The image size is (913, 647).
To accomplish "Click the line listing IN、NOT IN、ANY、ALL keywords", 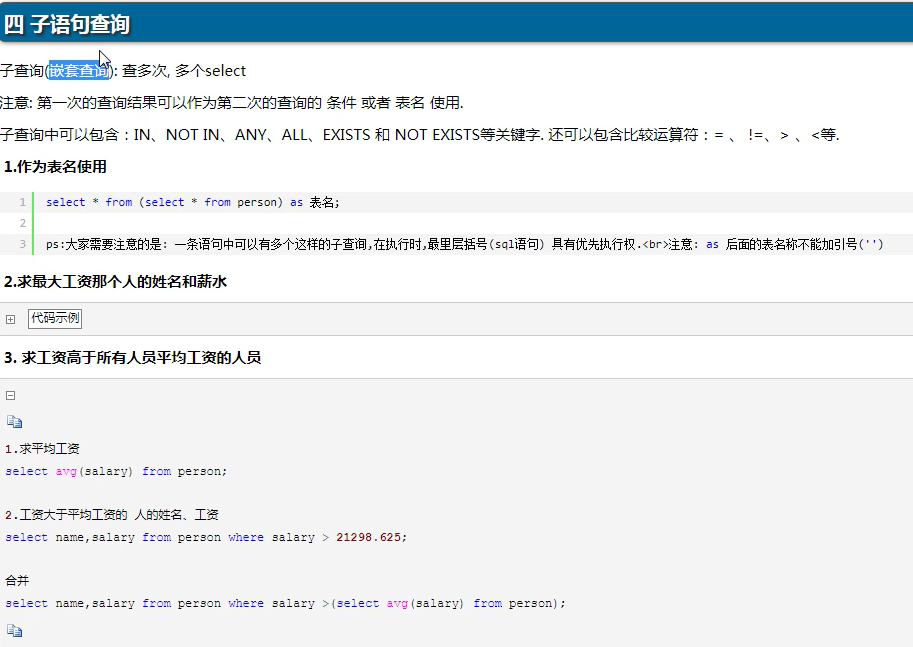I will (419, 135).
